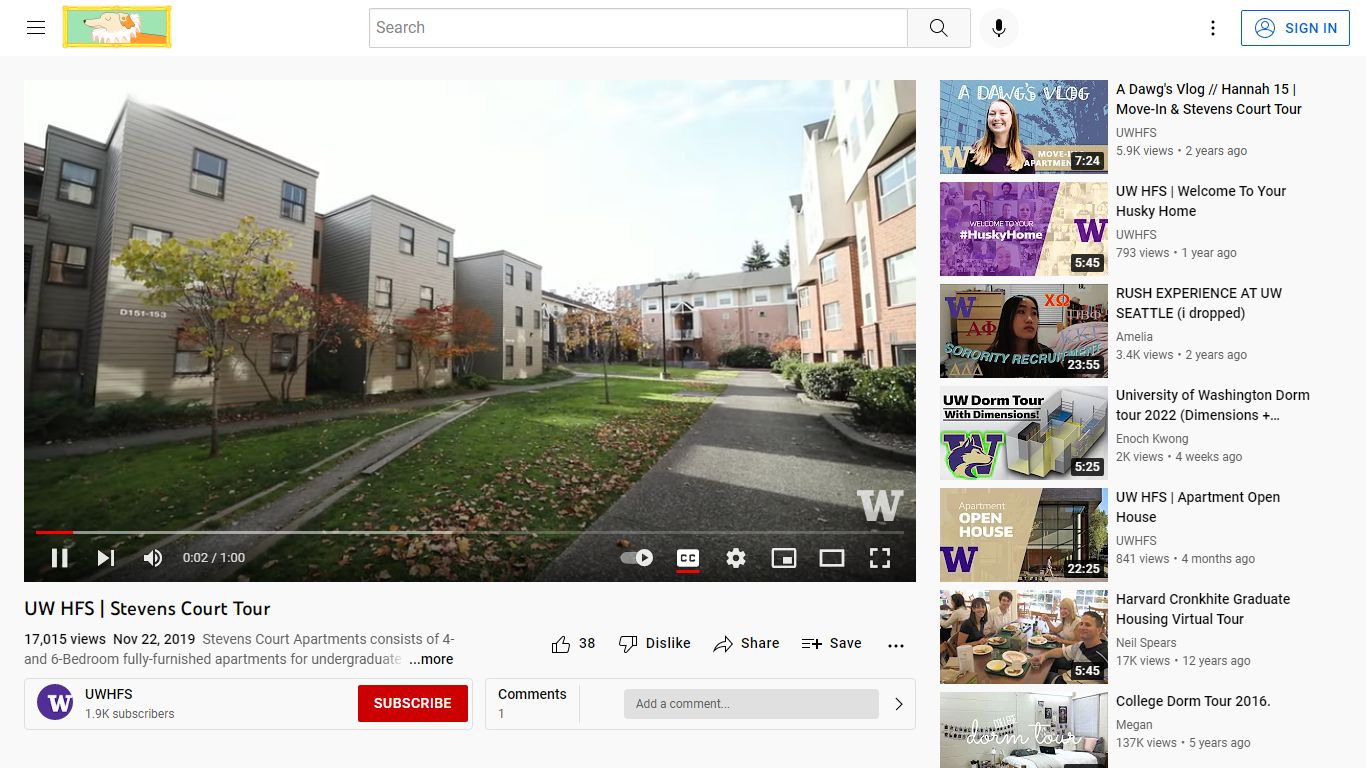This screenshot has height=768, width=1366.
Task: Enter full screen mode
Action: pyautogui.click(x=880, y=558)
